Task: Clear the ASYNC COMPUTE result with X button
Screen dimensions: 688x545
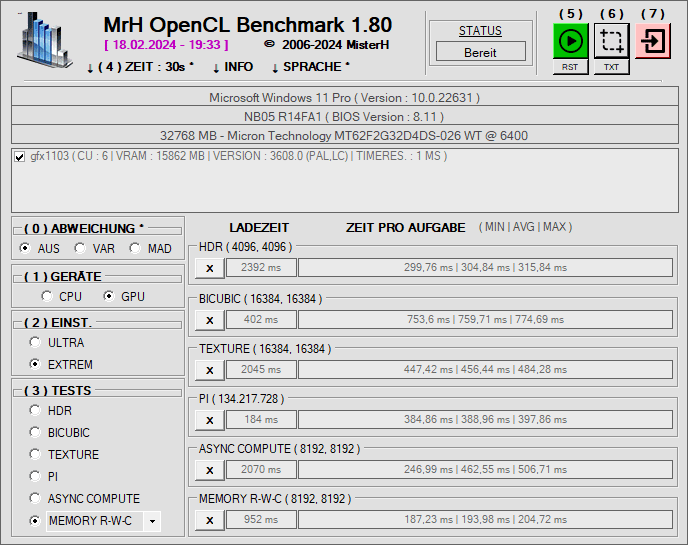Action: pos(210,470)
